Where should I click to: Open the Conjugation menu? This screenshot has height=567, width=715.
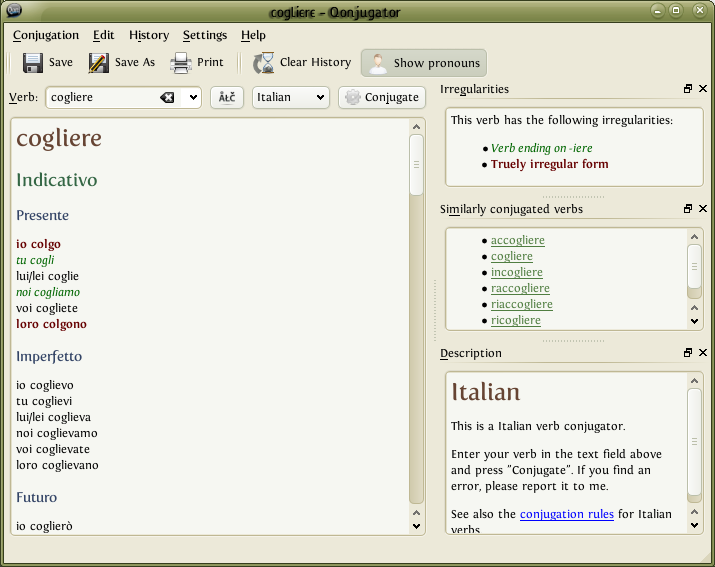46,35
